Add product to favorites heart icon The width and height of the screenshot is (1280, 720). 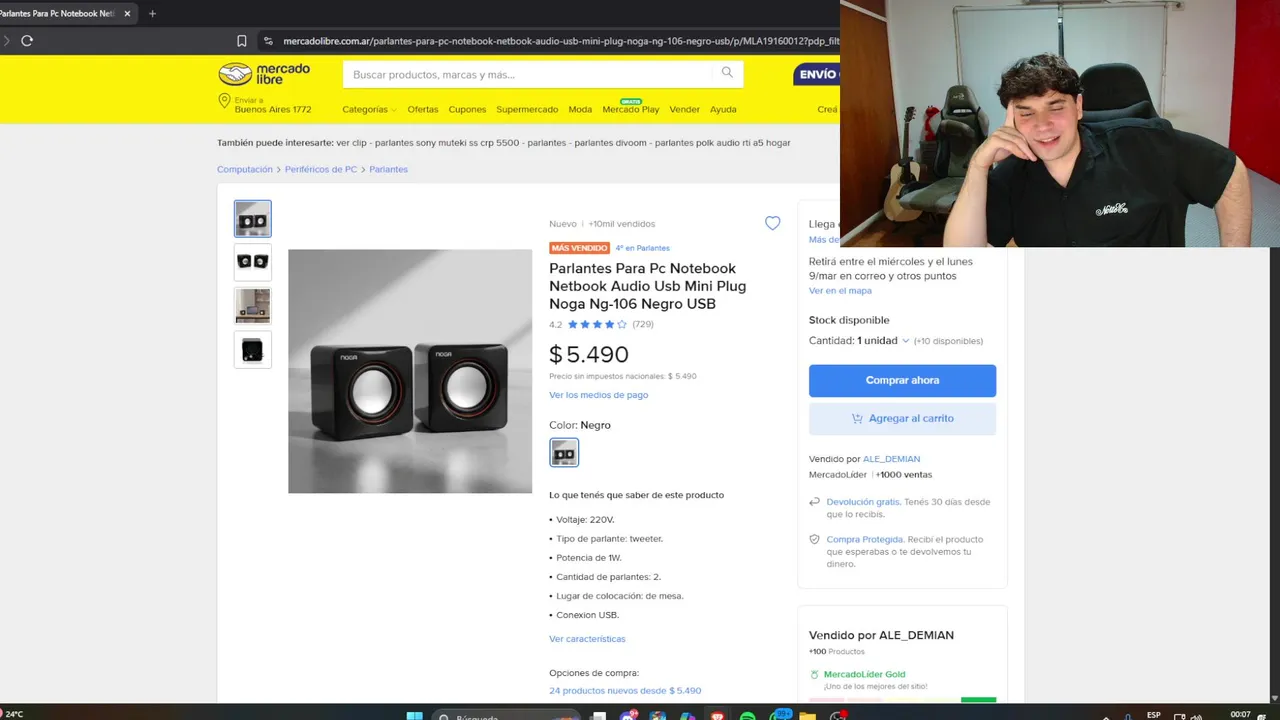[772, 223]
